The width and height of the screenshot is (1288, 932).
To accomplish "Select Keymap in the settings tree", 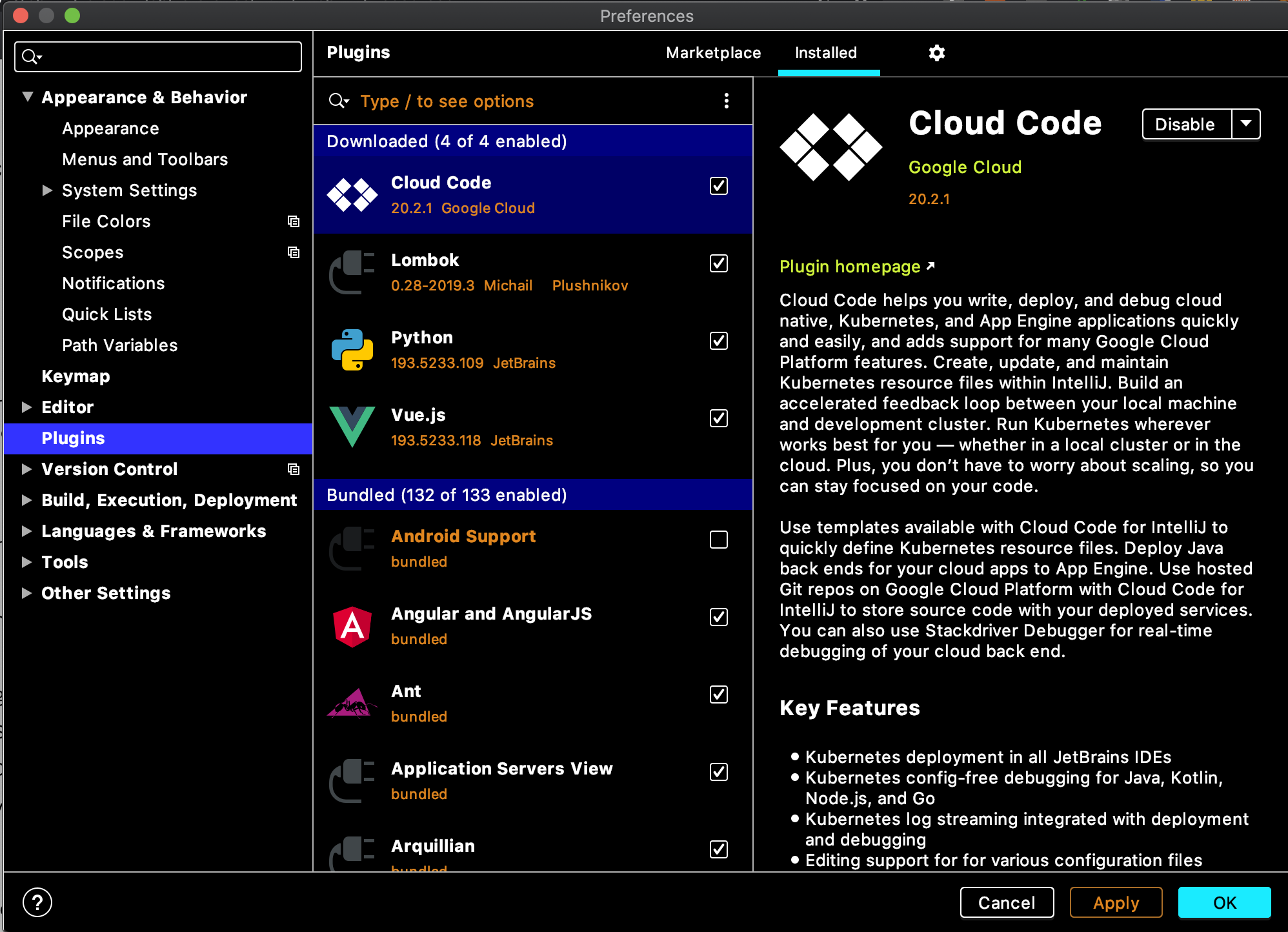I will 75,376.
